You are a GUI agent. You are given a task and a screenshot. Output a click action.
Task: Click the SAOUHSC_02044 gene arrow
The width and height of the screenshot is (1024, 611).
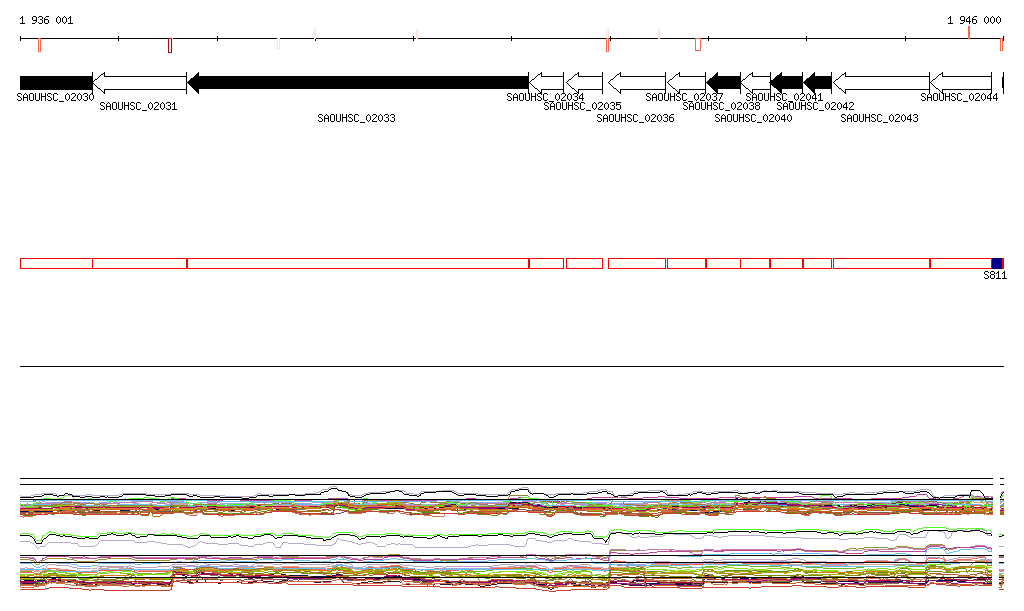coord(961,83)
